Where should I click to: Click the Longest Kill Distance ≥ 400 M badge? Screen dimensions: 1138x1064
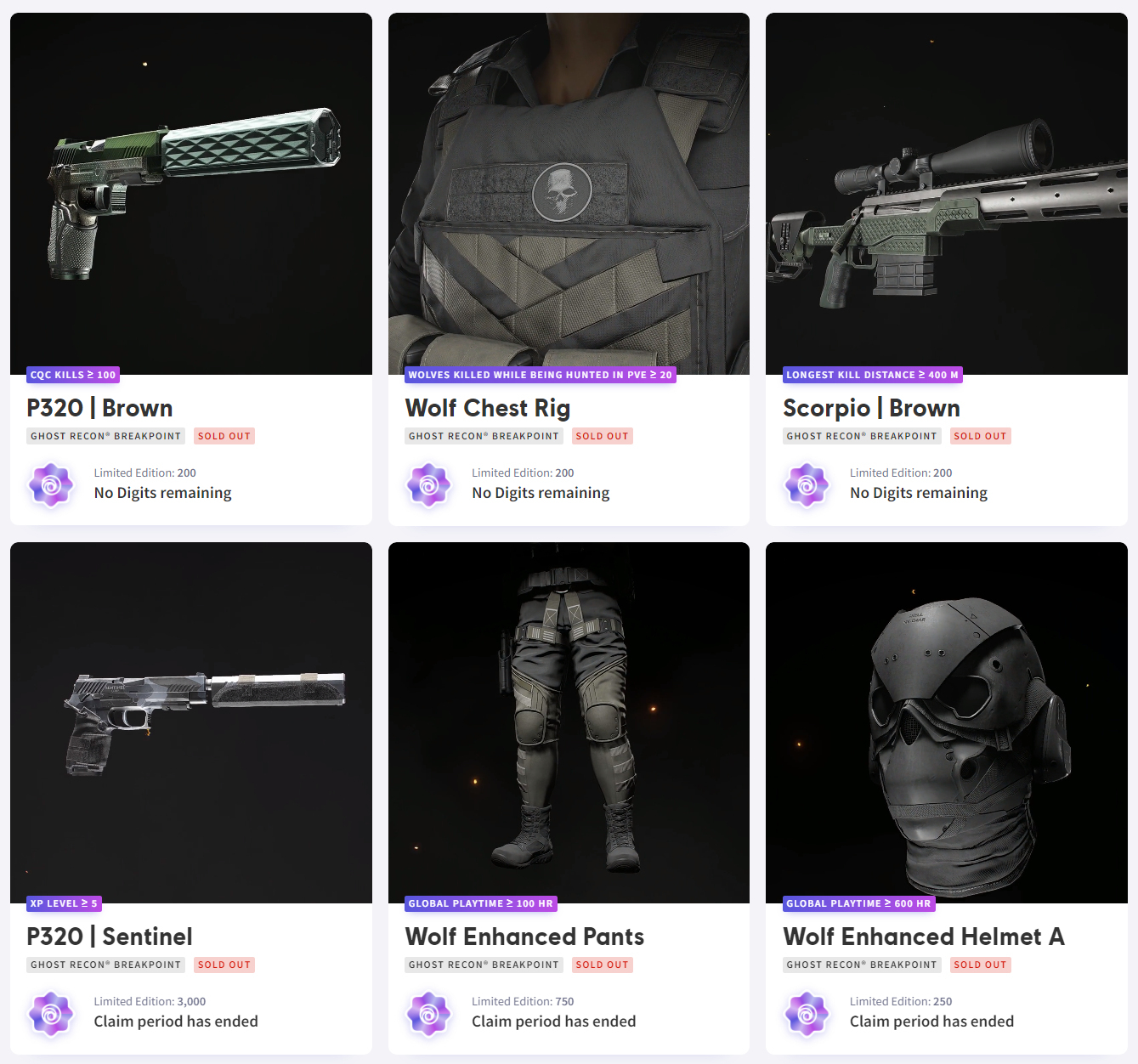[x=872, y=375]
